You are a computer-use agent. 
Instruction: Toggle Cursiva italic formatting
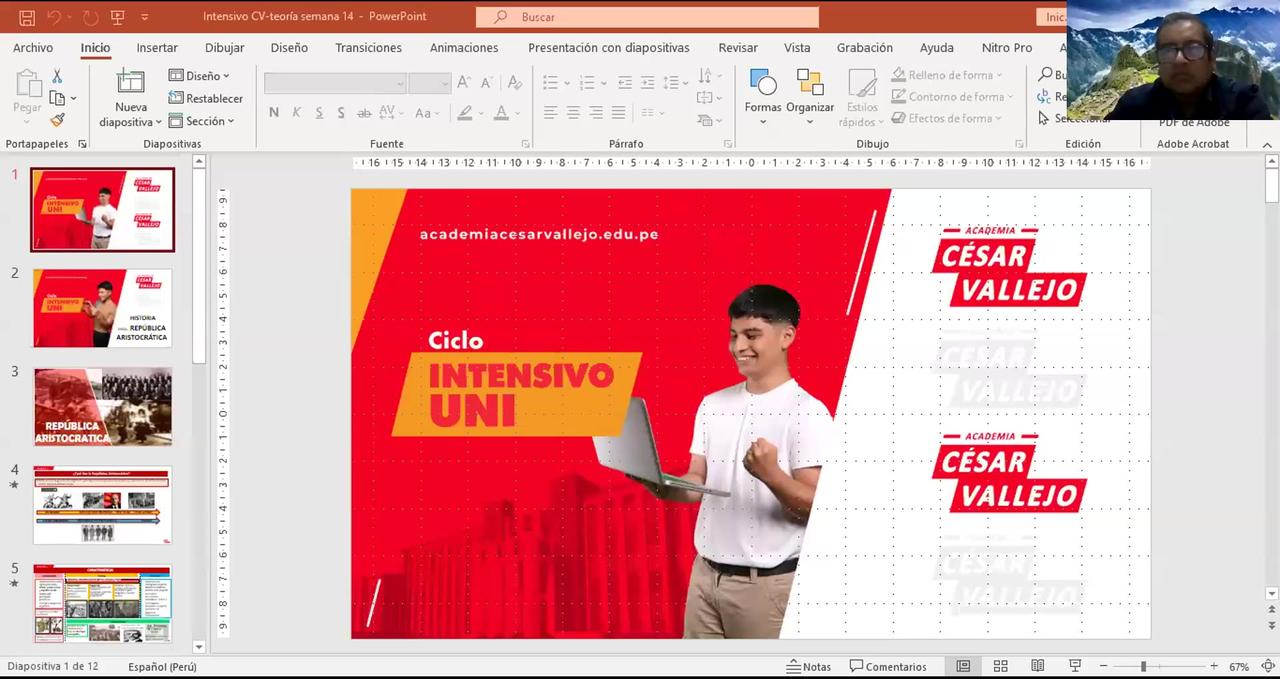pos(296,113)
